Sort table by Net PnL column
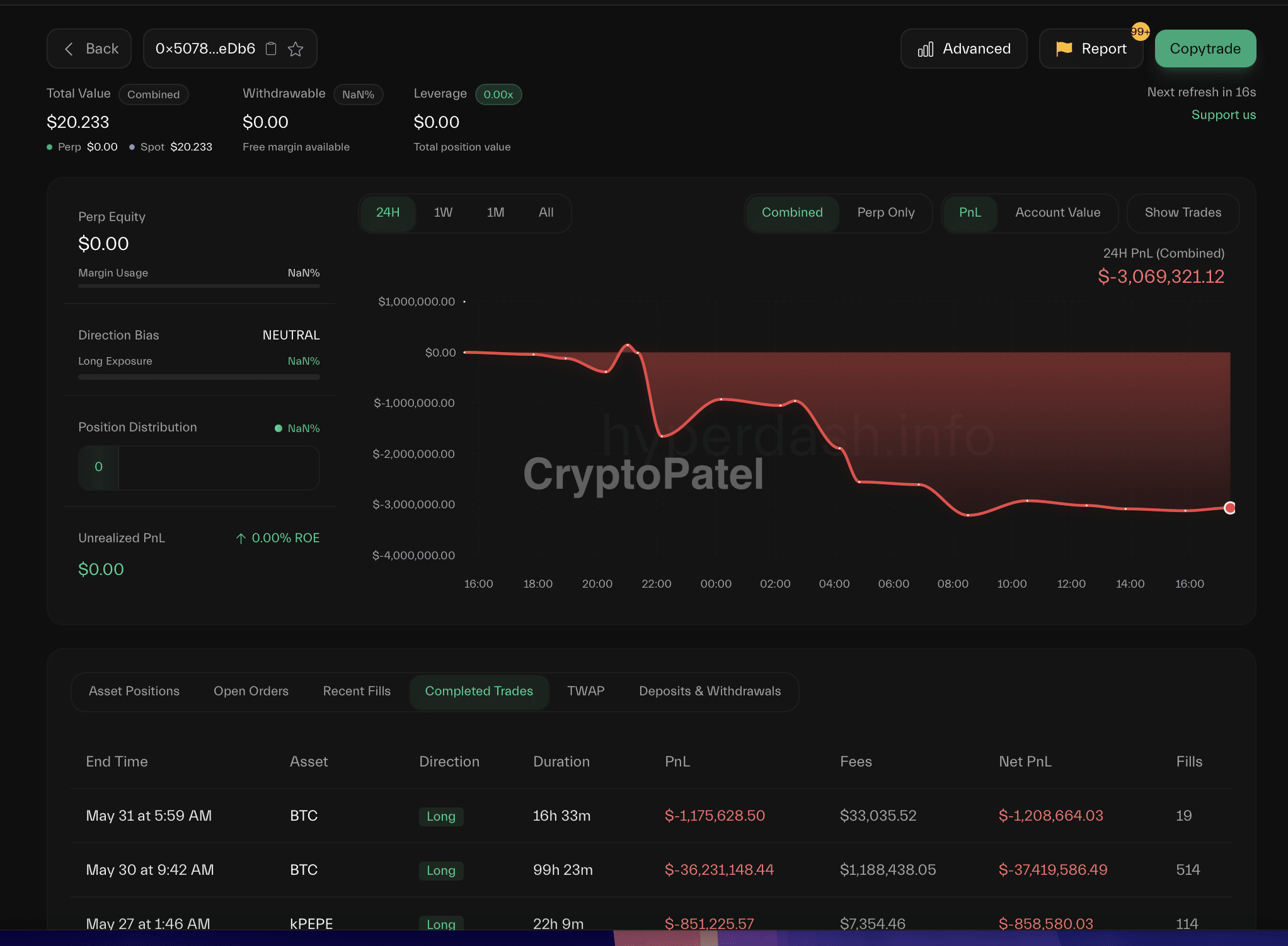 click(1025, 761)
